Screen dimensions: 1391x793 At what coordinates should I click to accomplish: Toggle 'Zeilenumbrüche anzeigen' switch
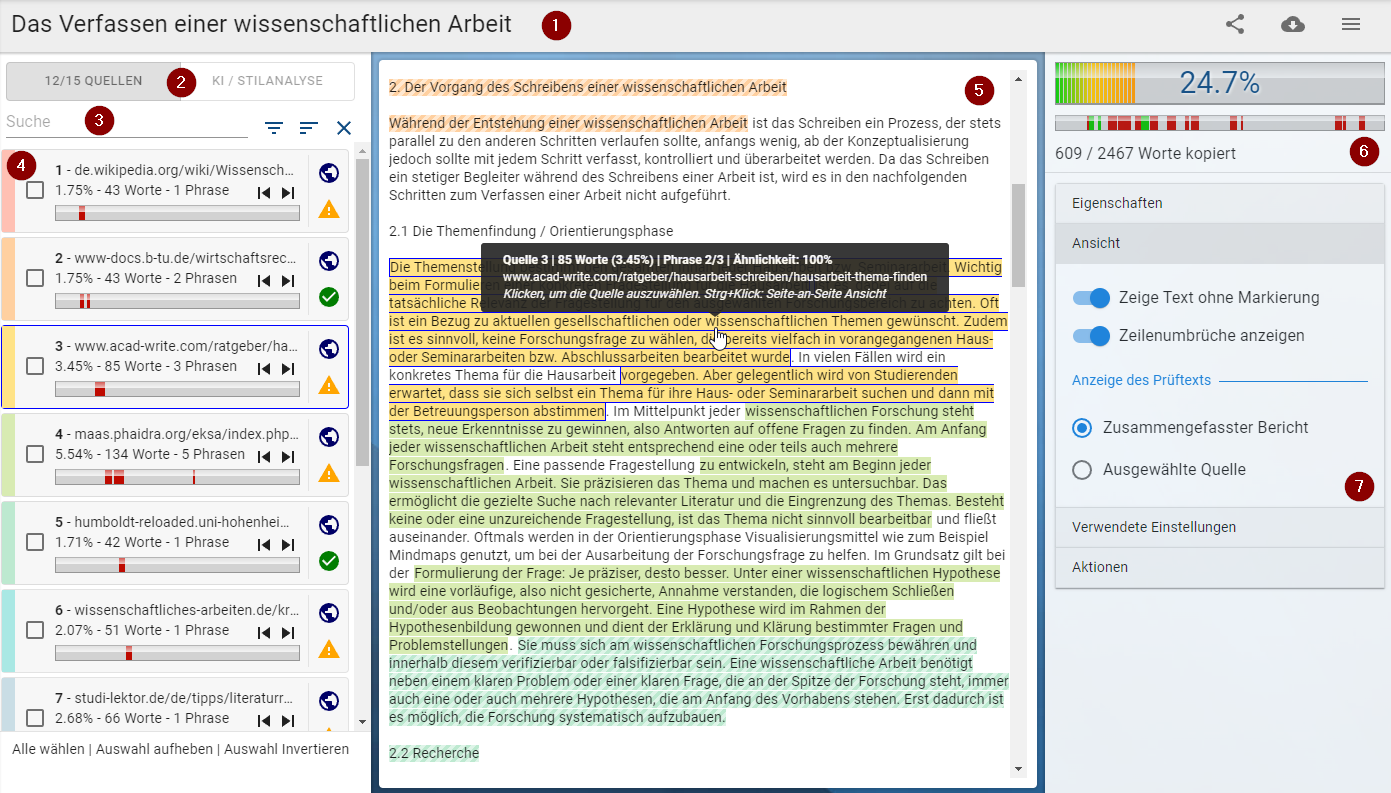(1091, 336)
